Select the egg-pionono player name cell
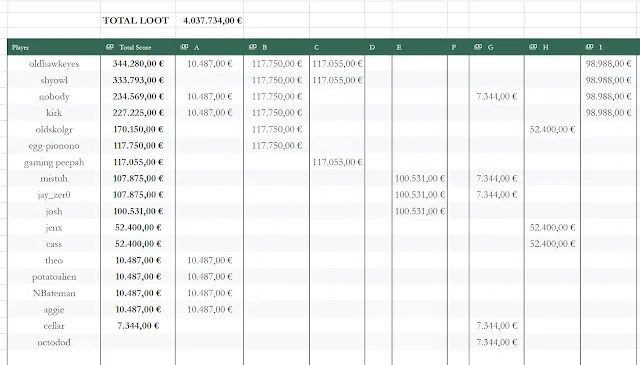The height and width of the screenshot is (365, 640). click(x=54, y=146)
